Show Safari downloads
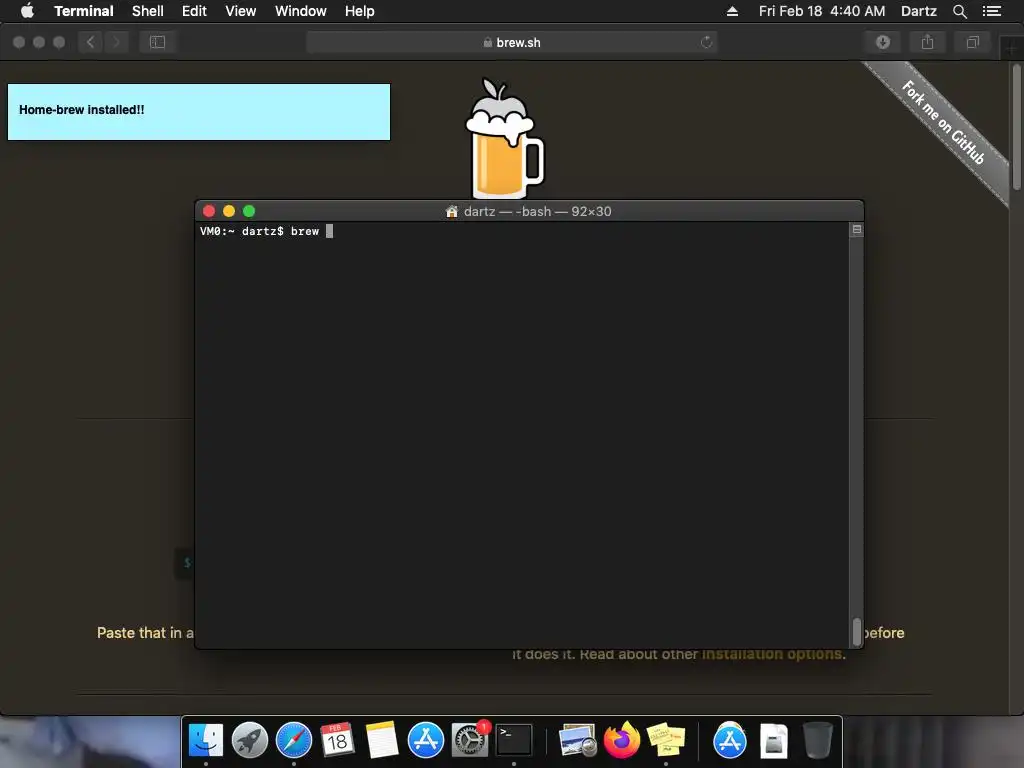This screenshot has width=1024, height=768. point(882,42)
